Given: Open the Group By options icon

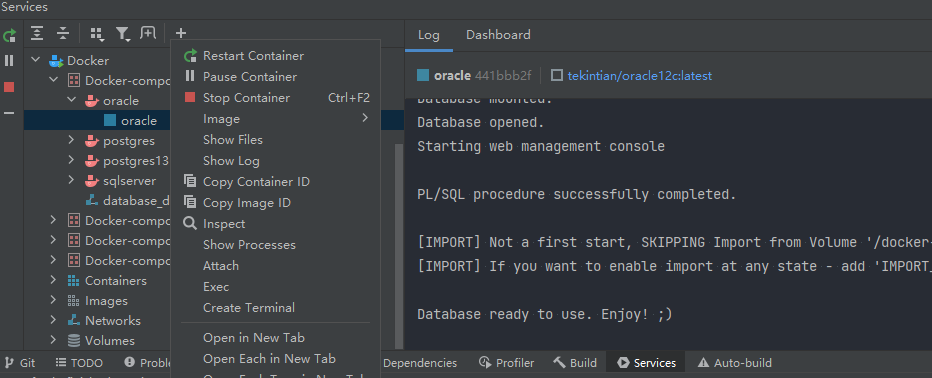Looking at the screenshot, I should click(97, 34).
